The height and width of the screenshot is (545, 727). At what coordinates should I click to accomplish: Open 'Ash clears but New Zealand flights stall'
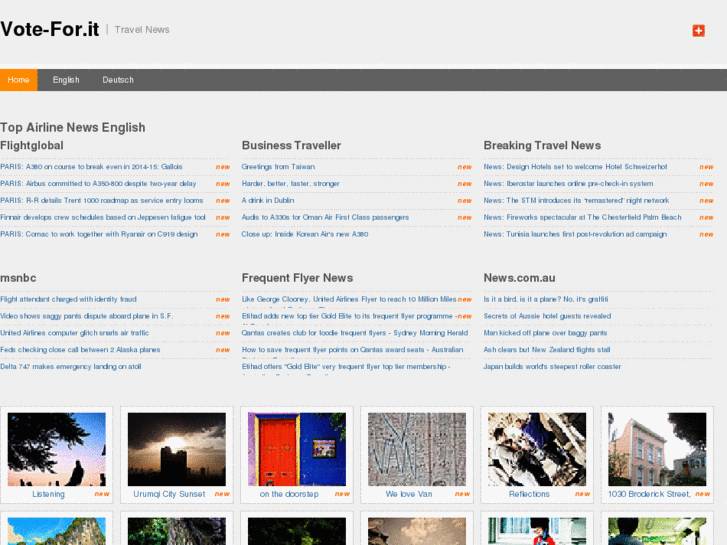click(x=547, y=350)
